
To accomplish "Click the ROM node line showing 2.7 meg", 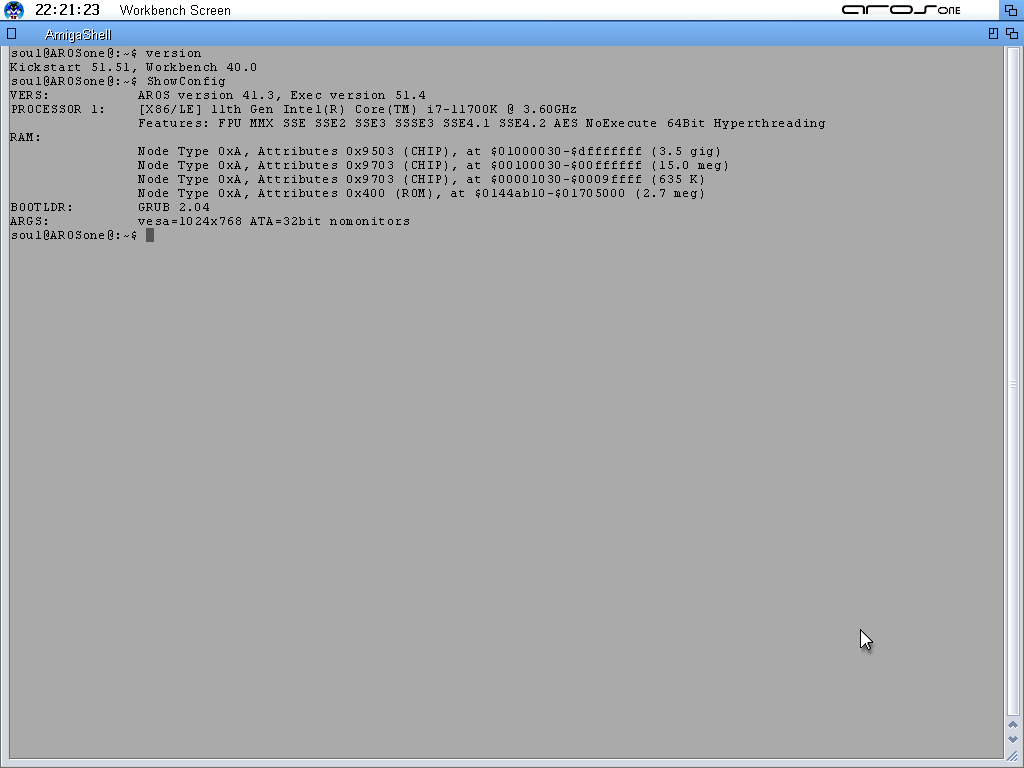I will pyautogui.click(x=421, y=193).
